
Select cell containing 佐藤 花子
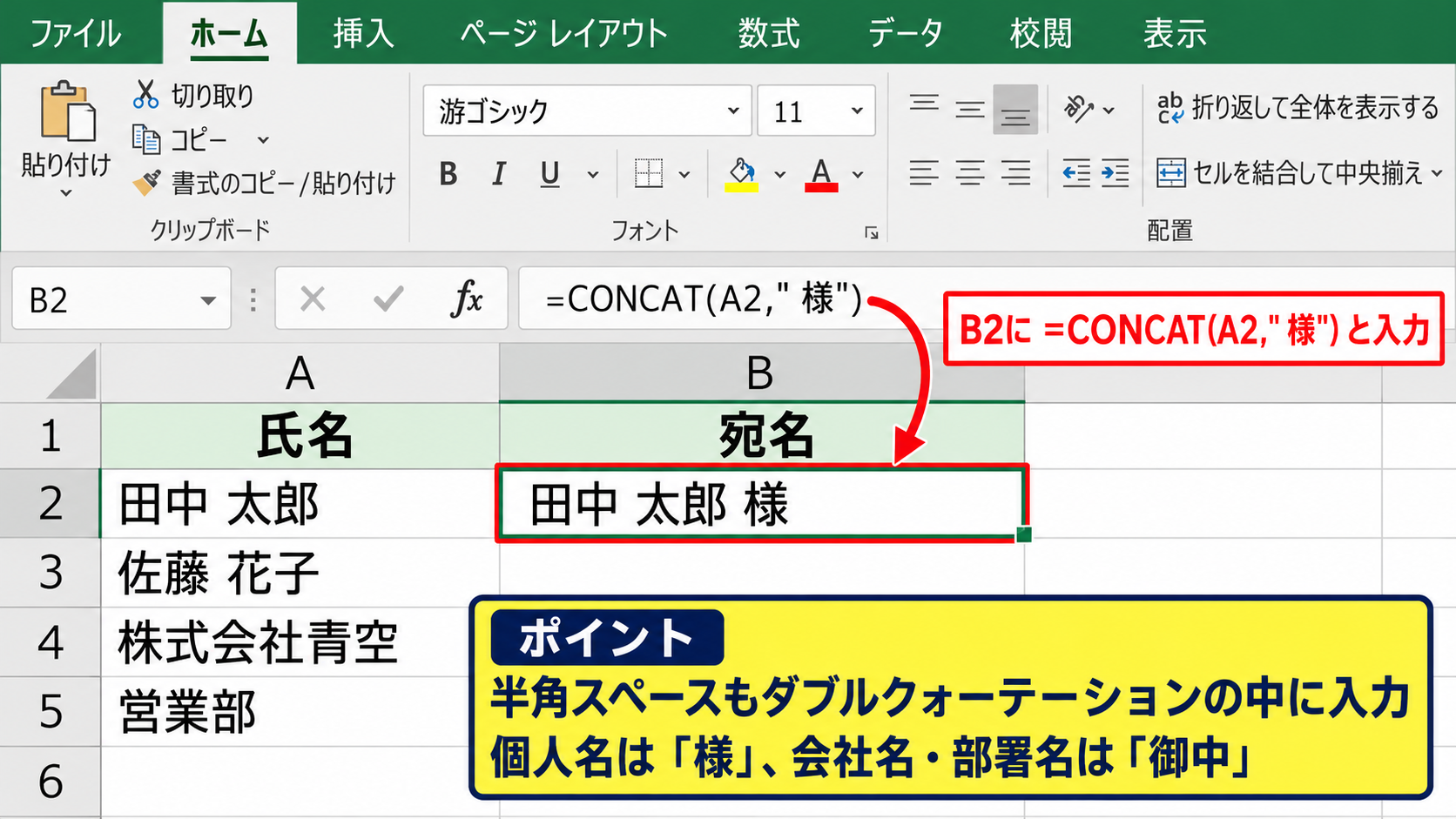click(x=300, y=573)
